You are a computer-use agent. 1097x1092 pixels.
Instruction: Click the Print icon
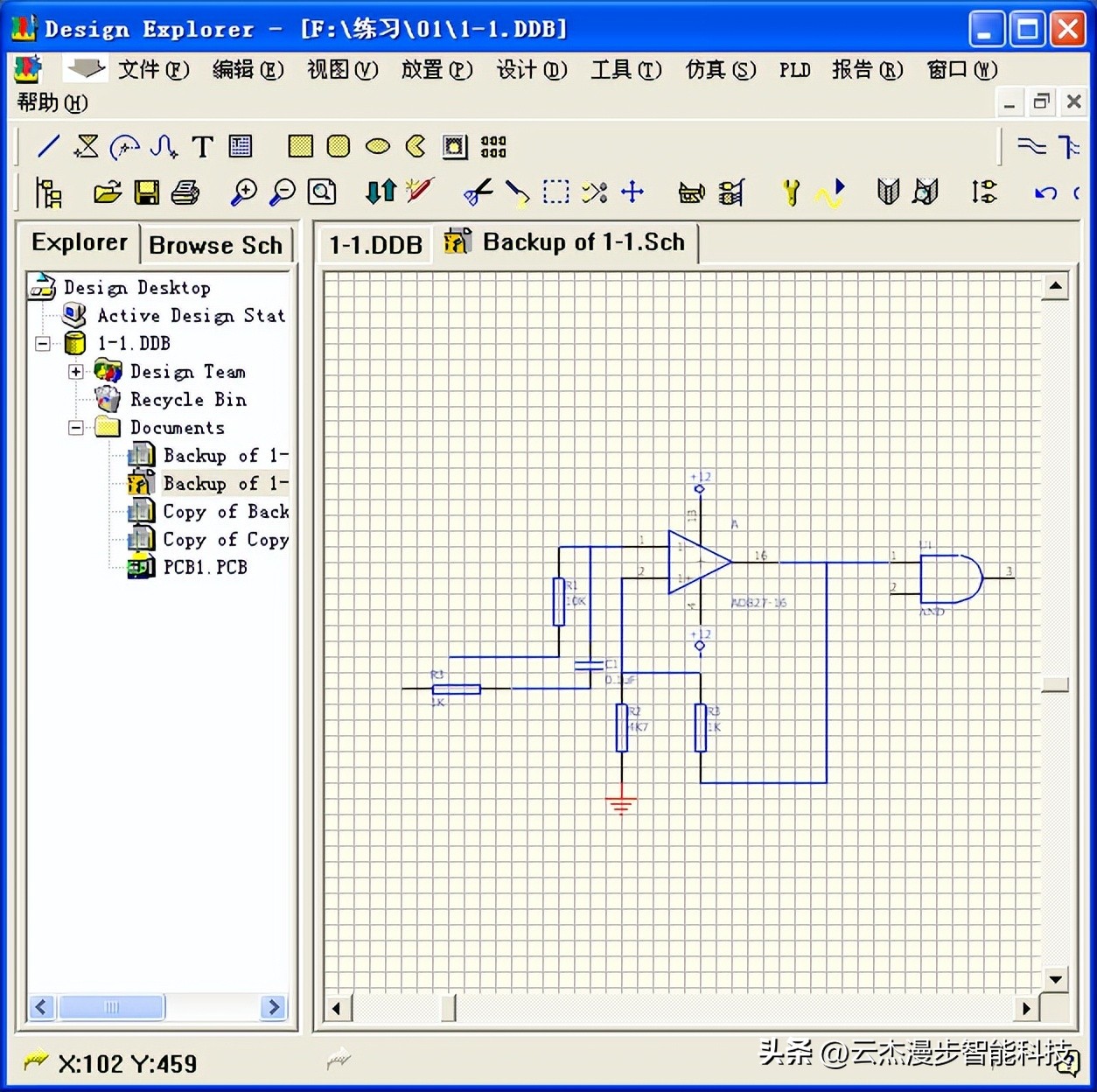pyautogui.click(x=186, y=192)
